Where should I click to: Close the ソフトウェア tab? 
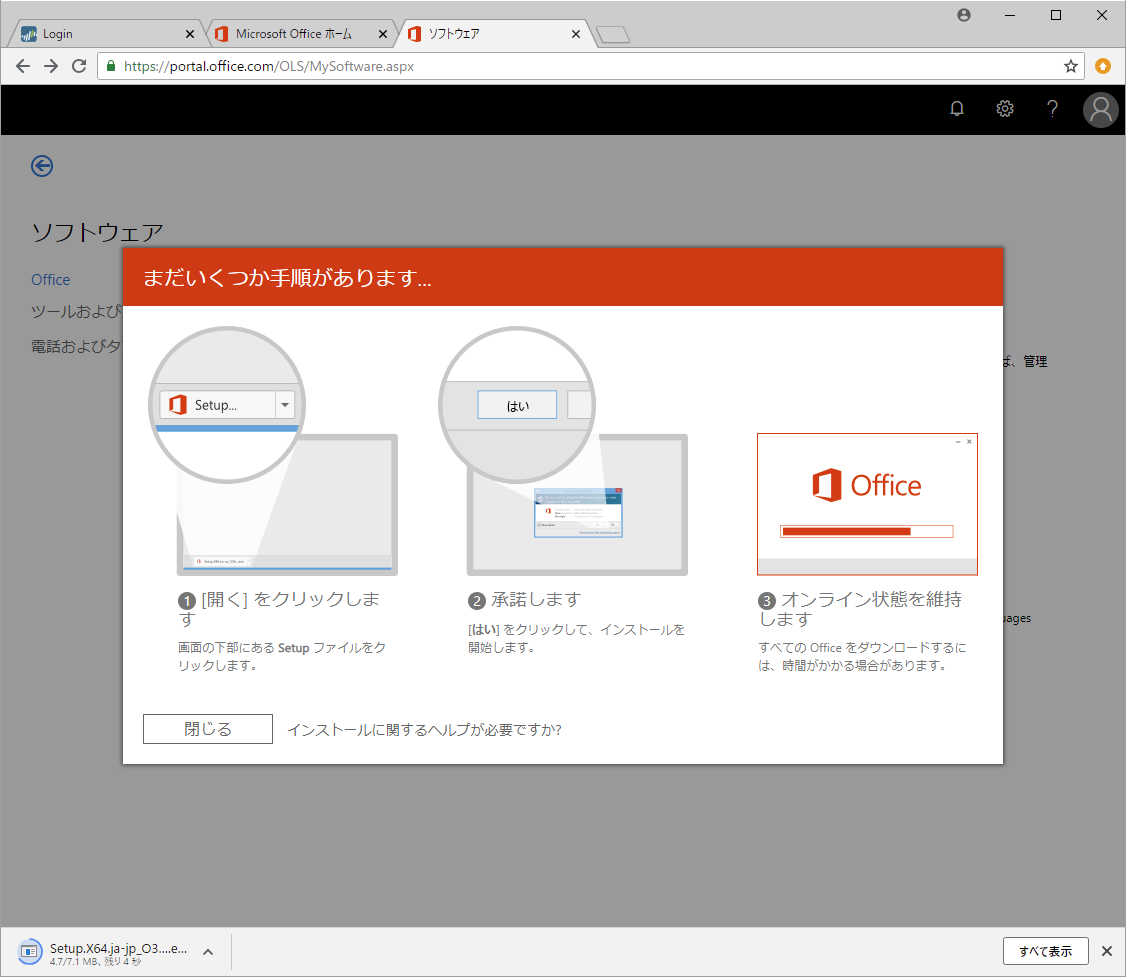576,34
